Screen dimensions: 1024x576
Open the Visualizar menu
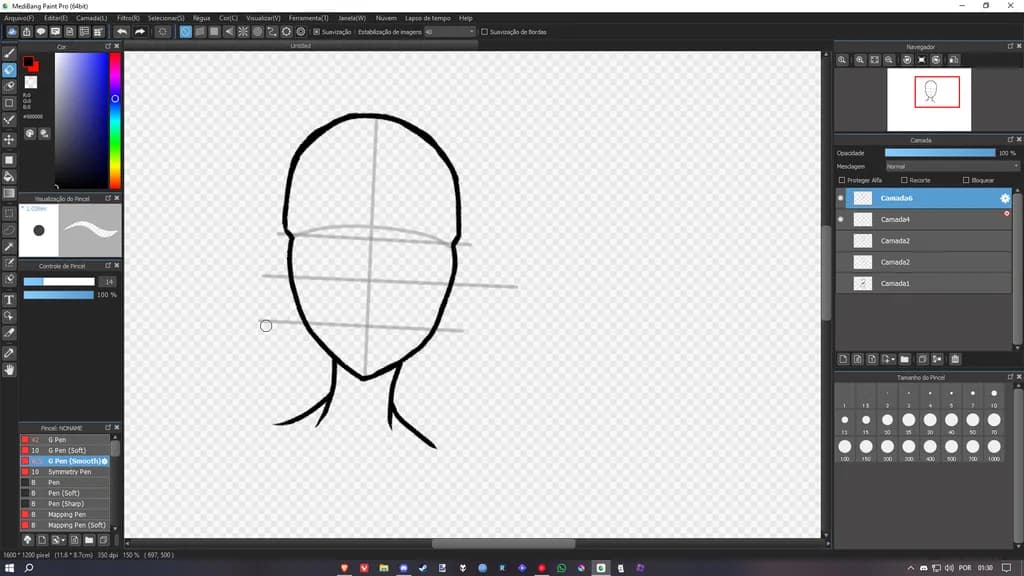tap(263, 18)
